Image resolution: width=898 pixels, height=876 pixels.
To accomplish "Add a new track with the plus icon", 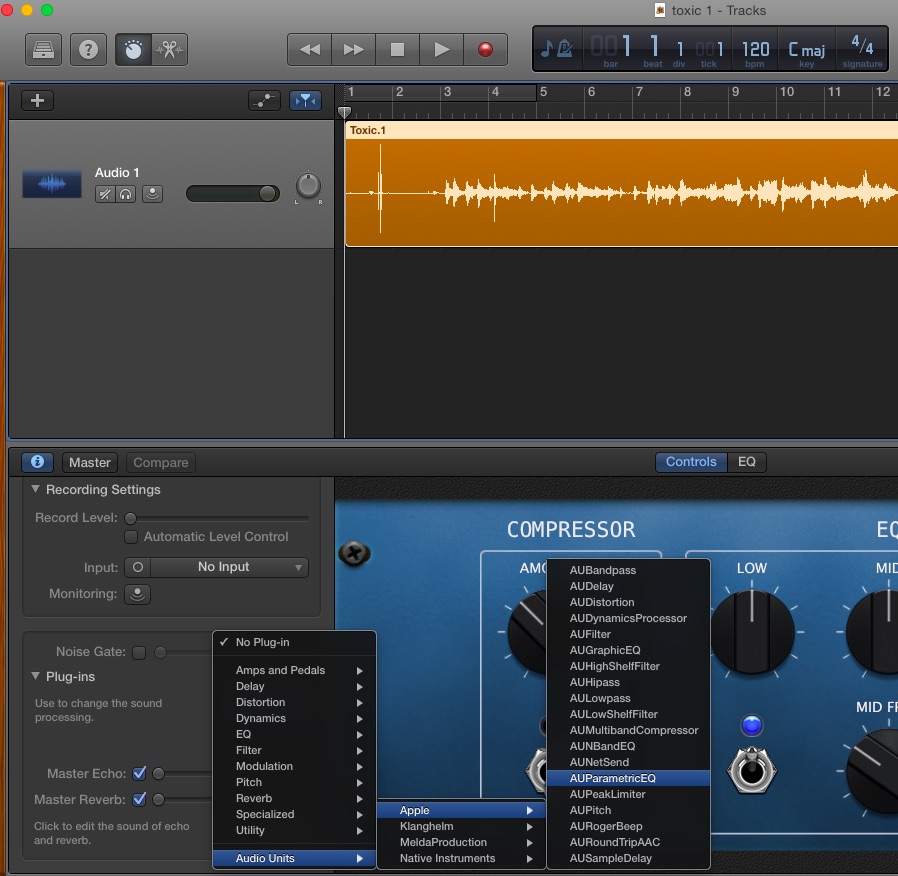I will pos(36,100).
